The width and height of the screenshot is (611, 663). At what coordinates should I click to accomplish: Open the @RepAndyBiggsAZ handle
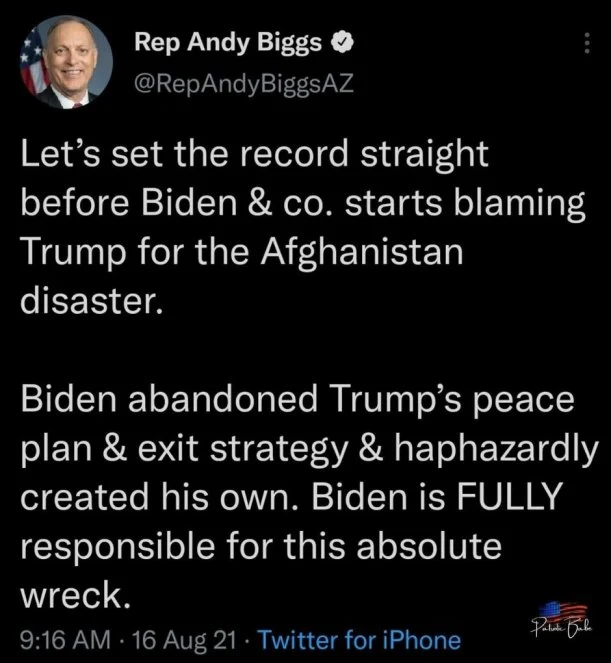244,83
